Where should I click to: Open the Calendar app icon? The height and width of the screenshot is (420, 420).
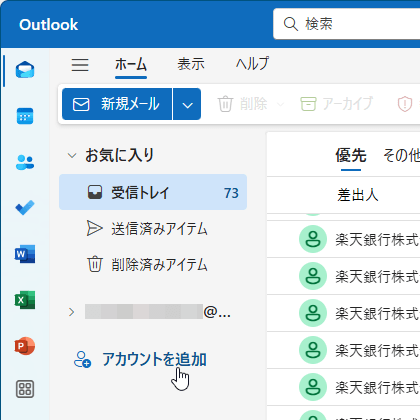coord(25,116)
